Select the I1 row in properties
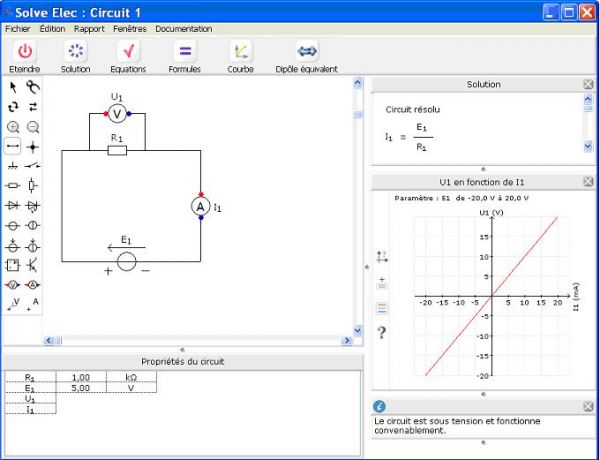Image resolution: width=600 pixels, height=460 pixels. pos(30,409)
